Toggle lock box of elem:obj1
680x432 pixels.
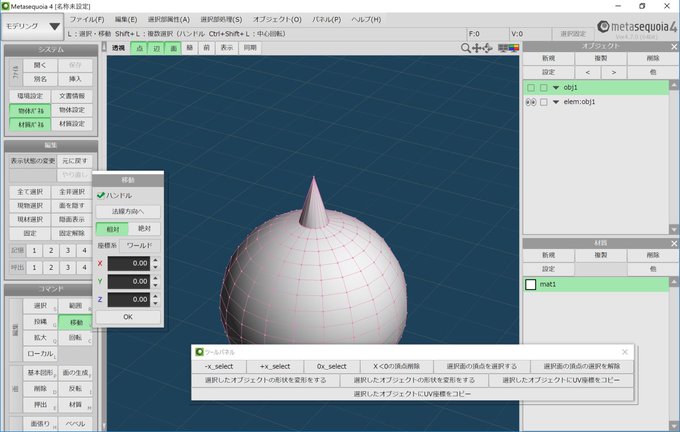pyautogui.click(x=543, y=102)
